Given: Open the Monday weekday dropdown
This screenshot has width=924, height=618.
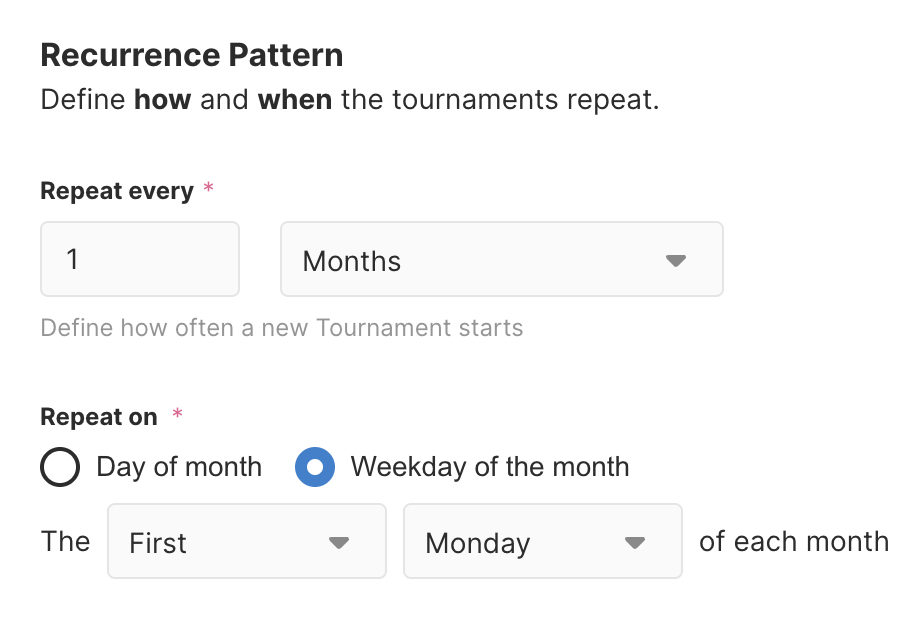Looking at the screenshot, I should point(541,541).
